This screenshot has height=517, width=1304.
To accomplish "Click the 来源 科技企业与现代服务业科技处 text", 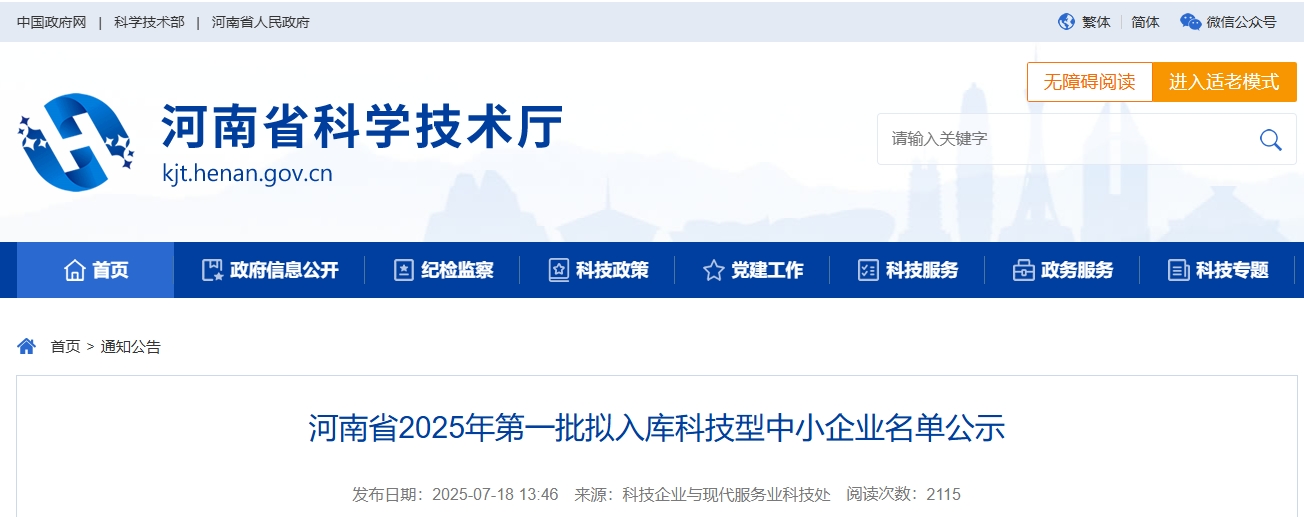I will pos(702,494).
